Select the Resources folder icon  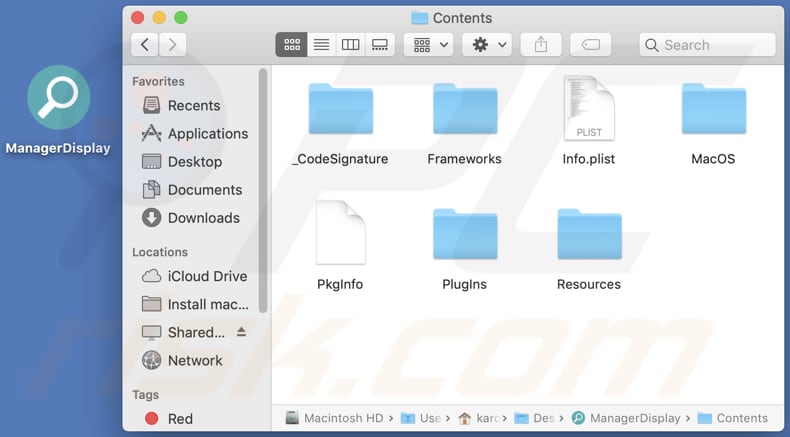(x=589, y=234)
